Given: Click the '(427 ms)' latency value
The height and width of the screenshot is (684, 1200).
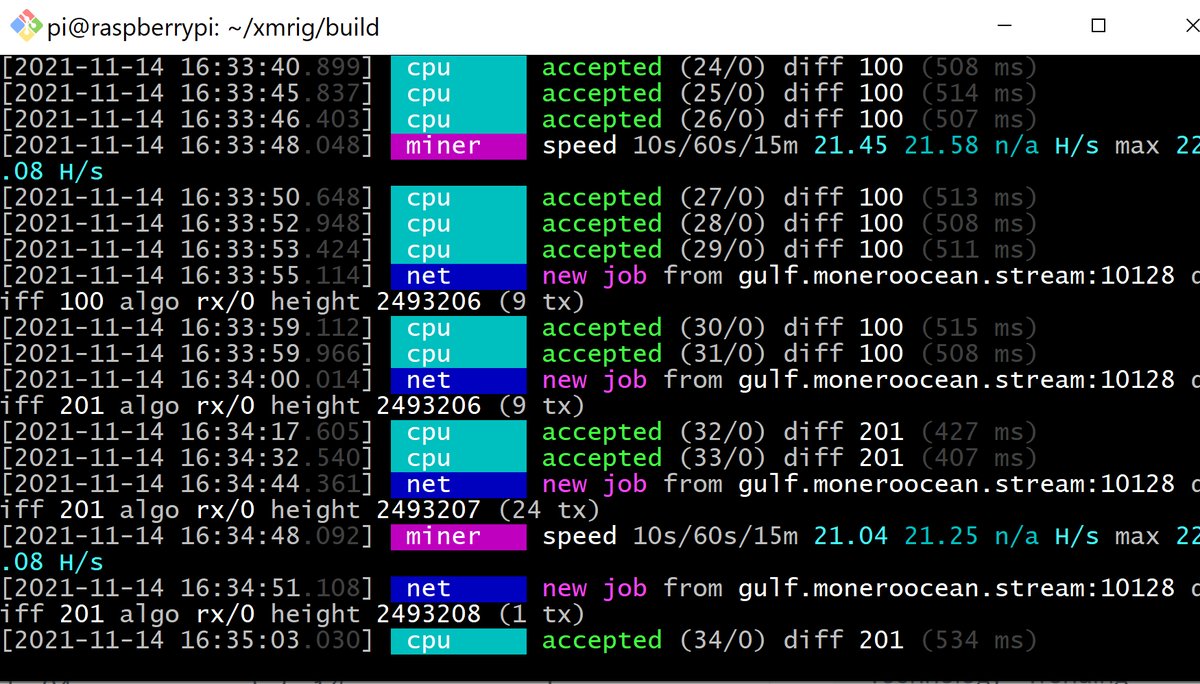Looking at the screenshot, I should 979,432.
